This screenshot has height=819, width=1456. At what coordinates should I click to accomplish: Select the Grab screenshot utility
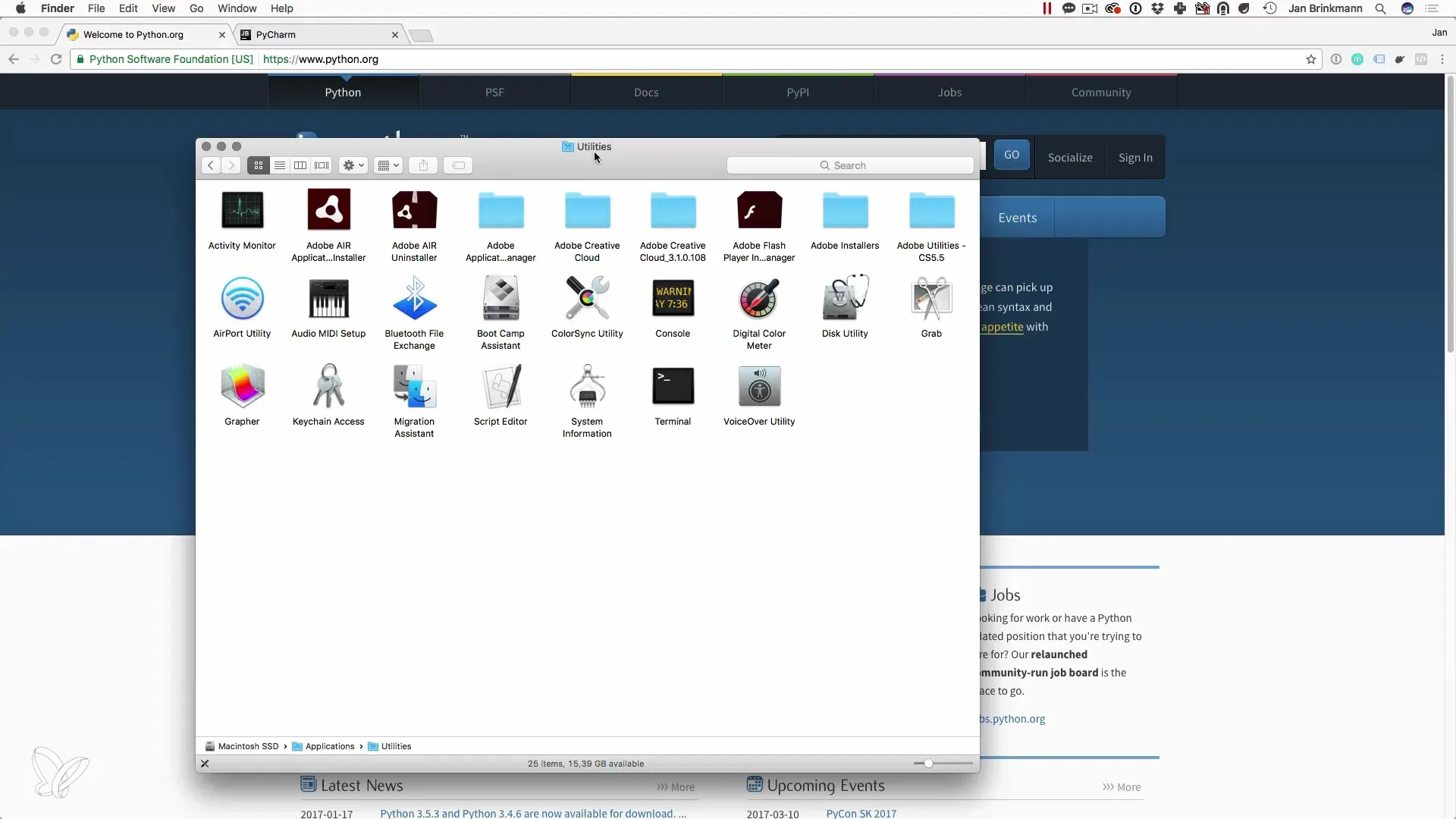point(931,298)
